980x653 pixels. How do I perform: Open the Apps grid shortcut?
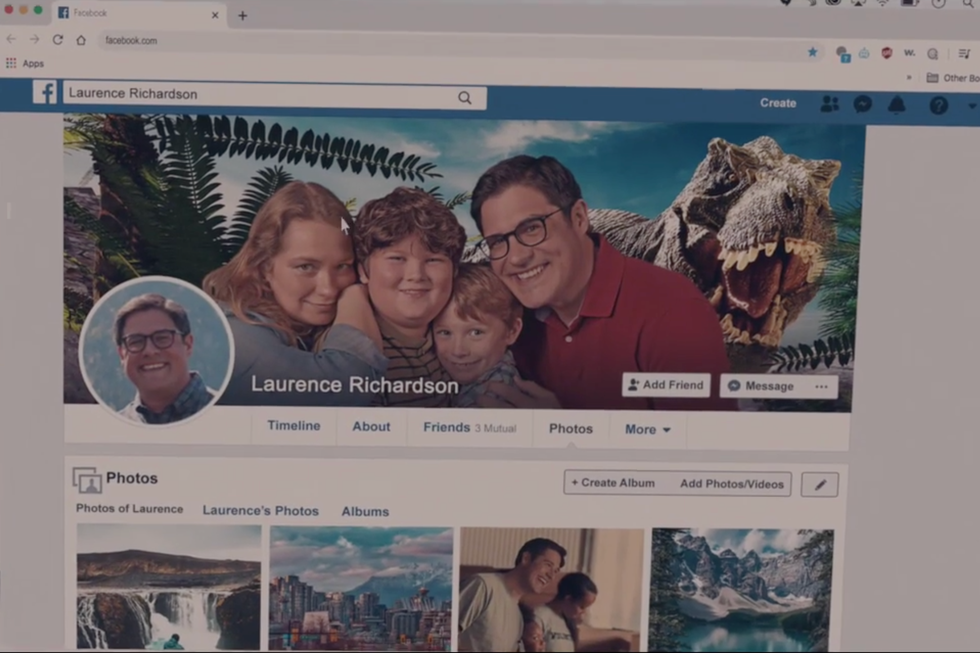pos(25,63)
